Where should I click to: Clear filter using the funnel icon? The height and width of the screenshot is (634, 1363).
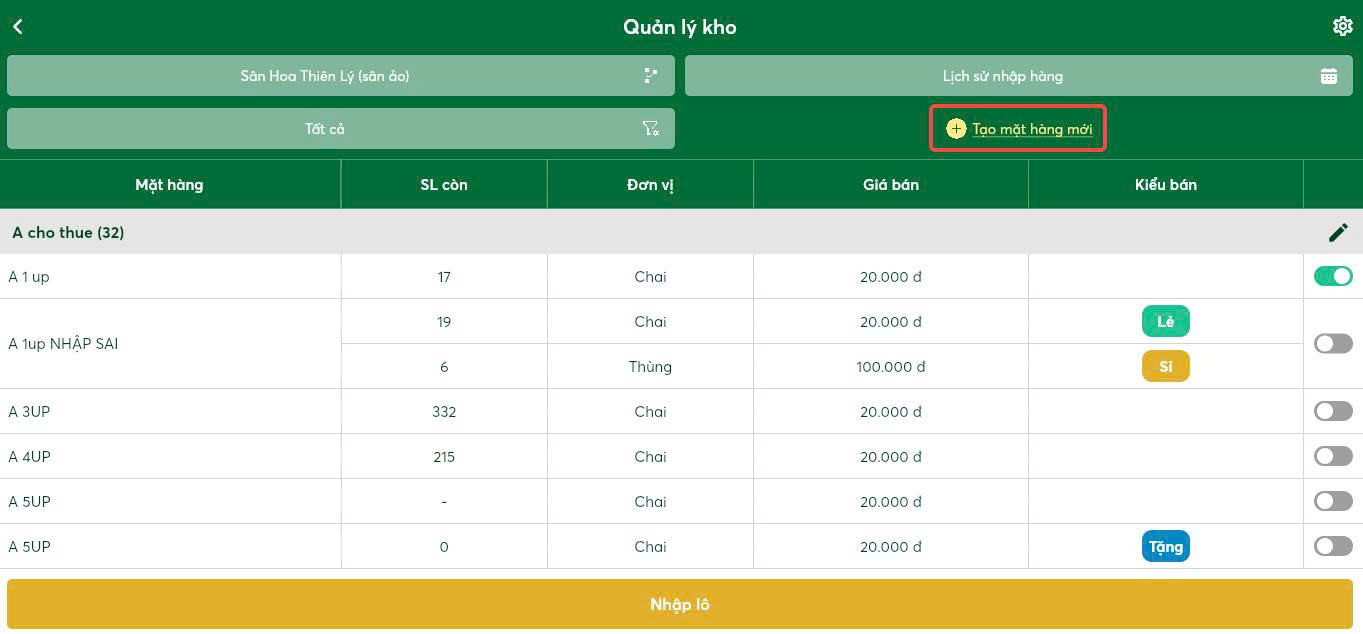click(650, 129)
